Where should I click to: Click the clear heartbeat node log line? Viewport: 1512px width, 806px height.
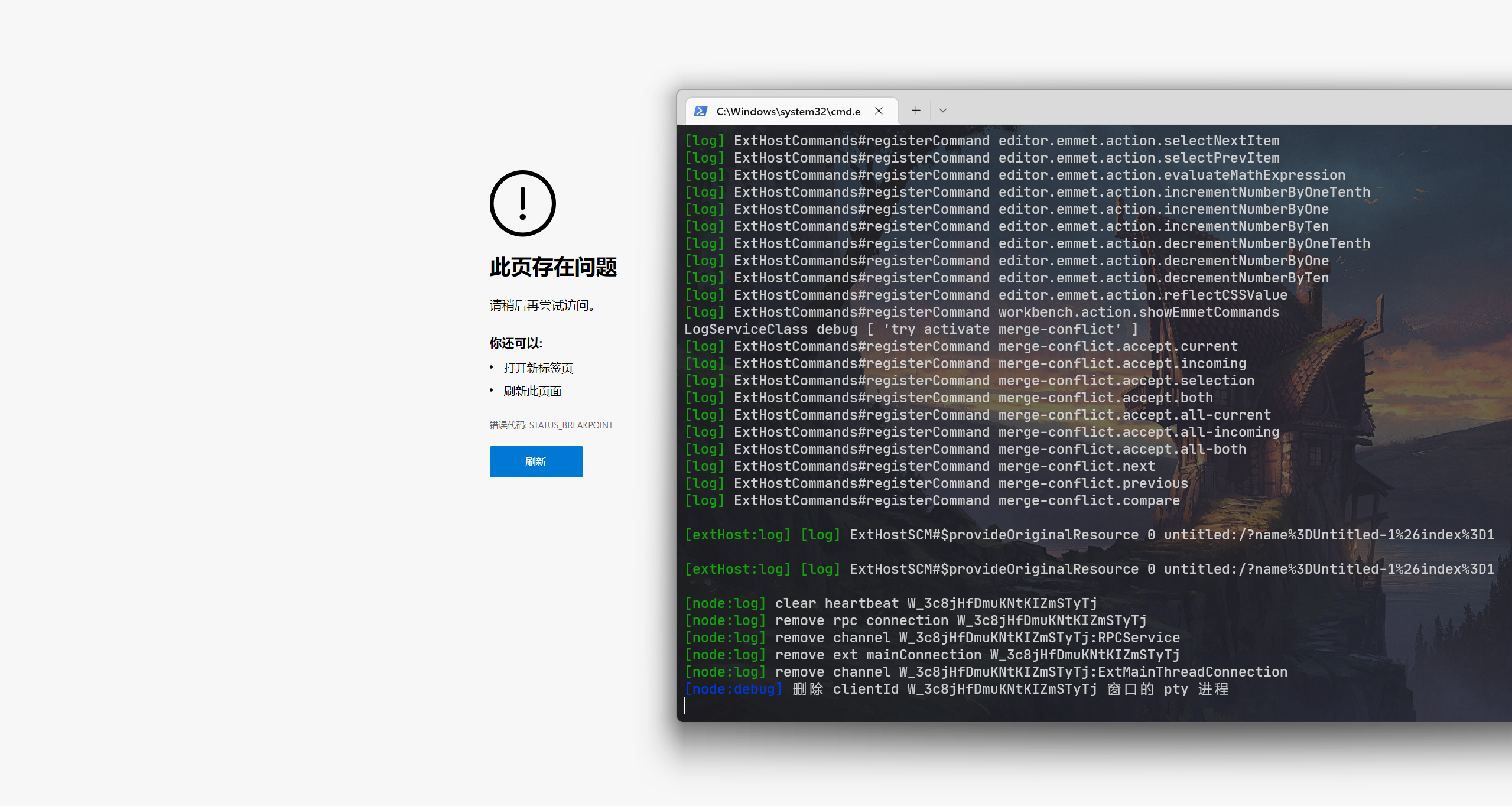tap(891, 603)
